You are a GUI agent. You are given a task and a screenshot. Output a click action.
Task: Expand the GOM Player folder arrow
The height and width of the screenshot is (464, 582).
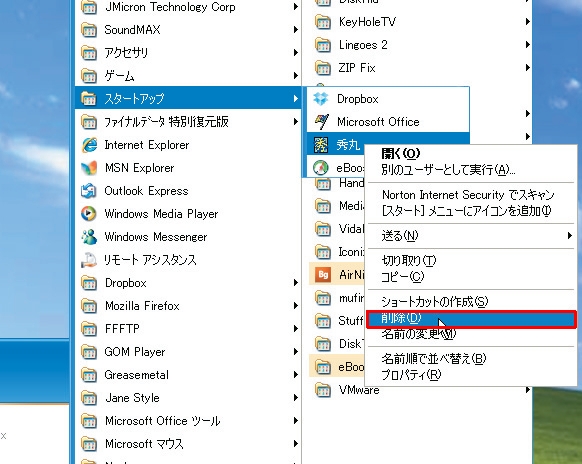(295, 352)
